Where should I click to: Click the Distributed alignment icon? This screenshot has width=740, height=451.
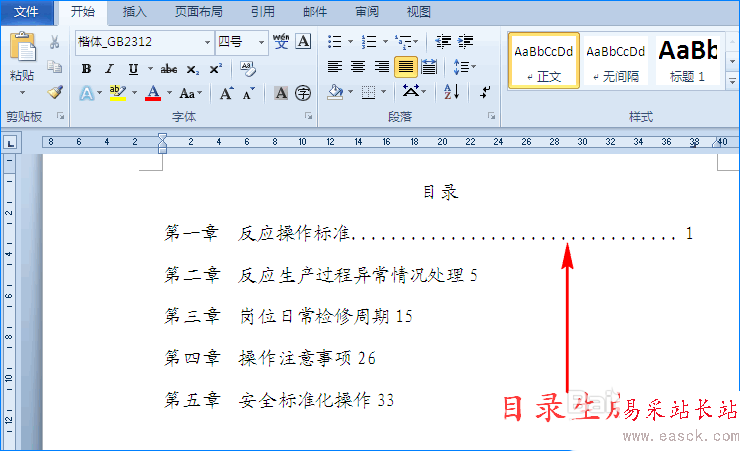[429, 67]
